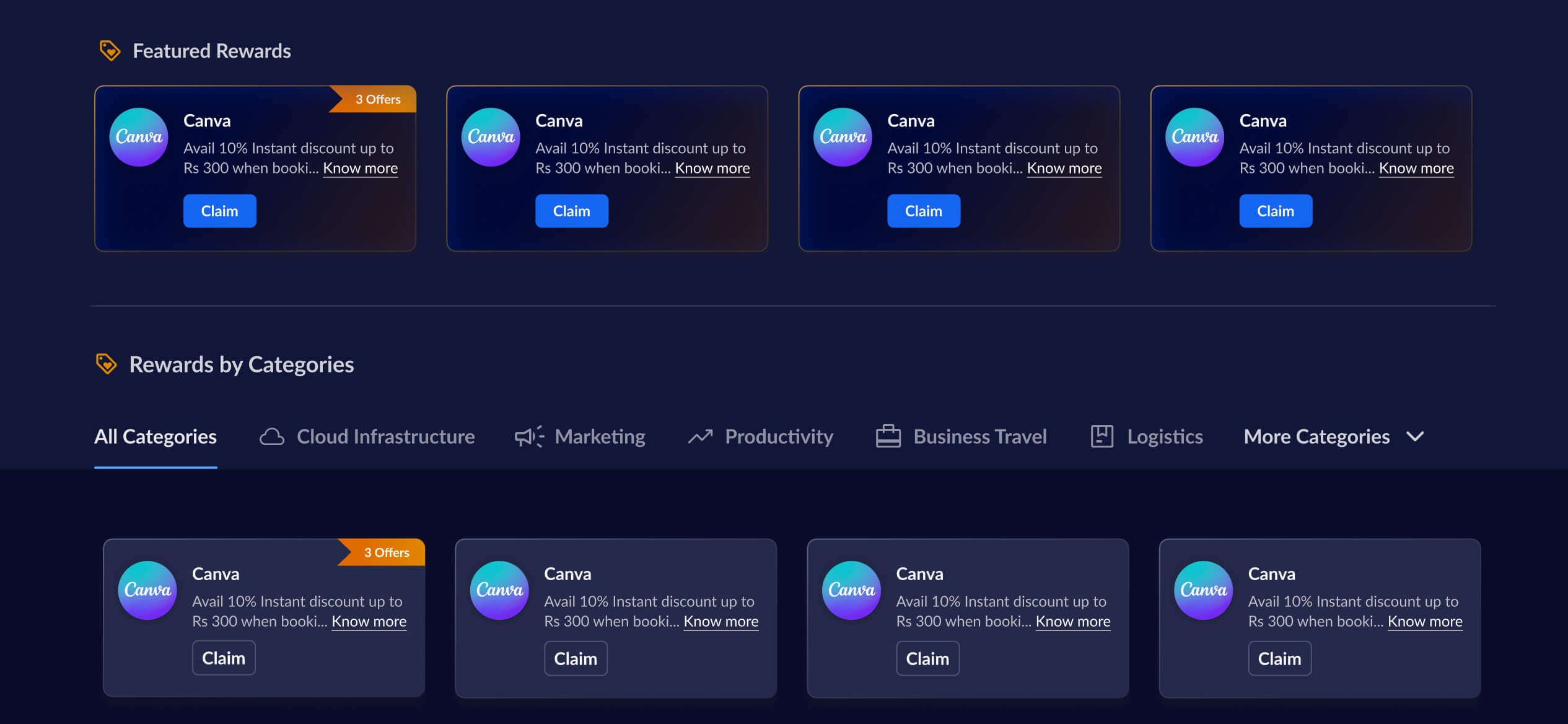Open the Marketing category tab

(580, 437)
